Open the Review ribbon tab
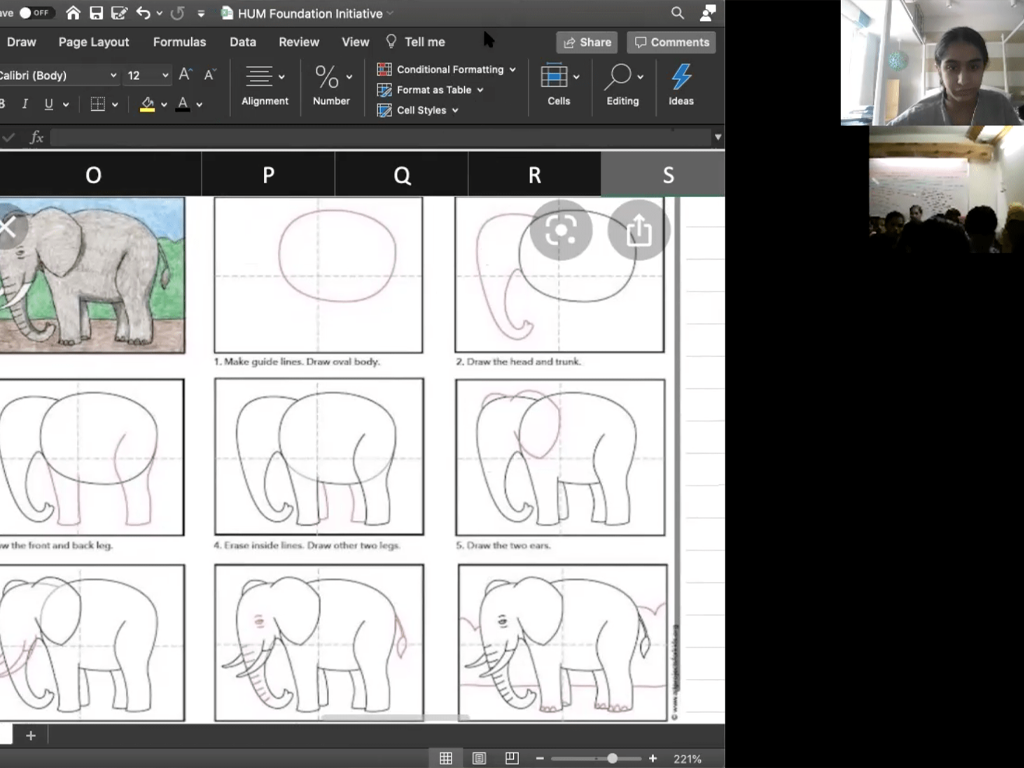 coord(299,42)
